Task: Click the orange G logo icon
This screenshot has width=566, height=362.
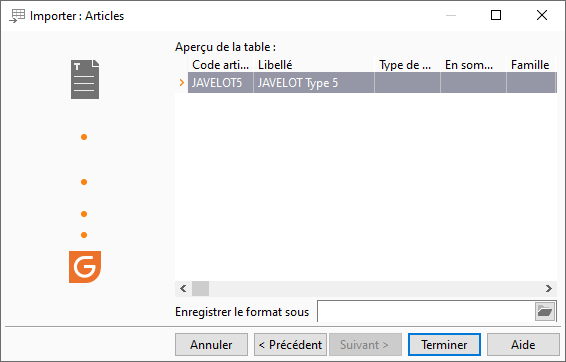Action: point(85,267)
